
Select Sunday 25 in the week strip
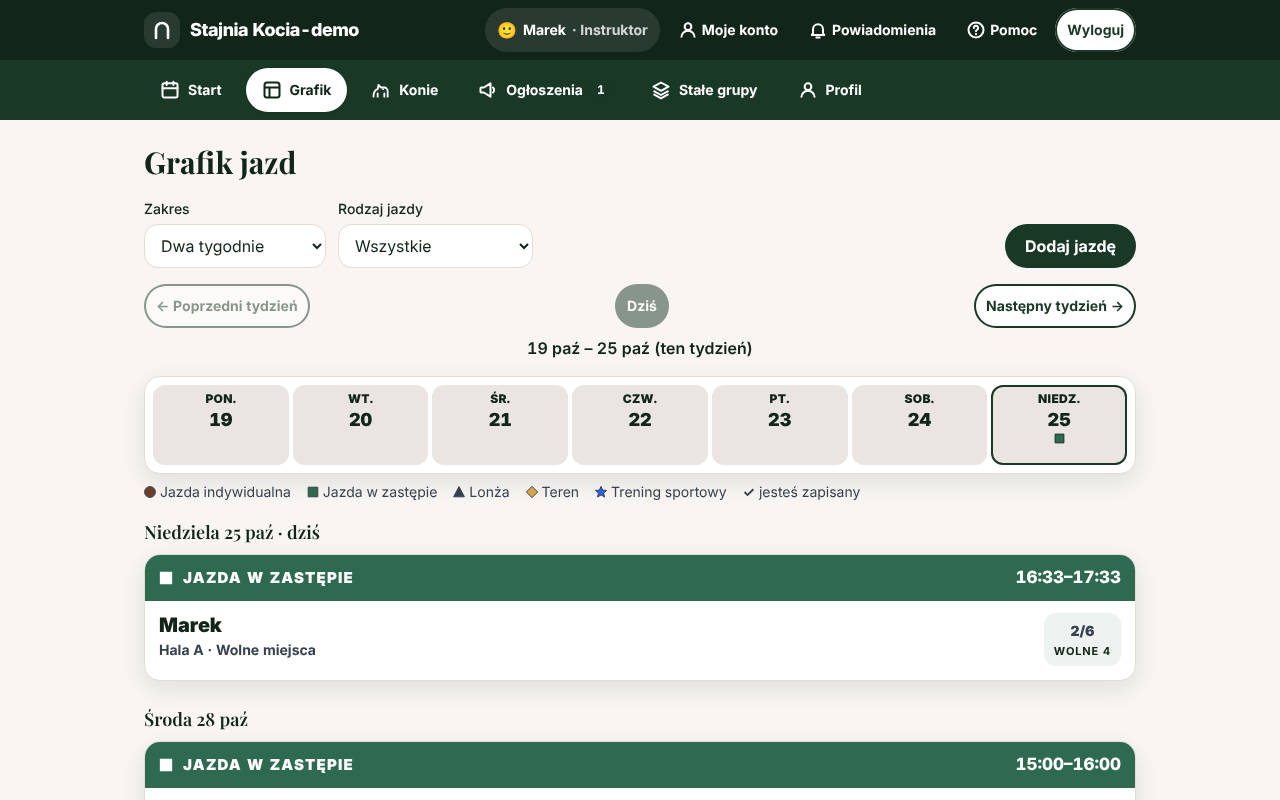1059,425
